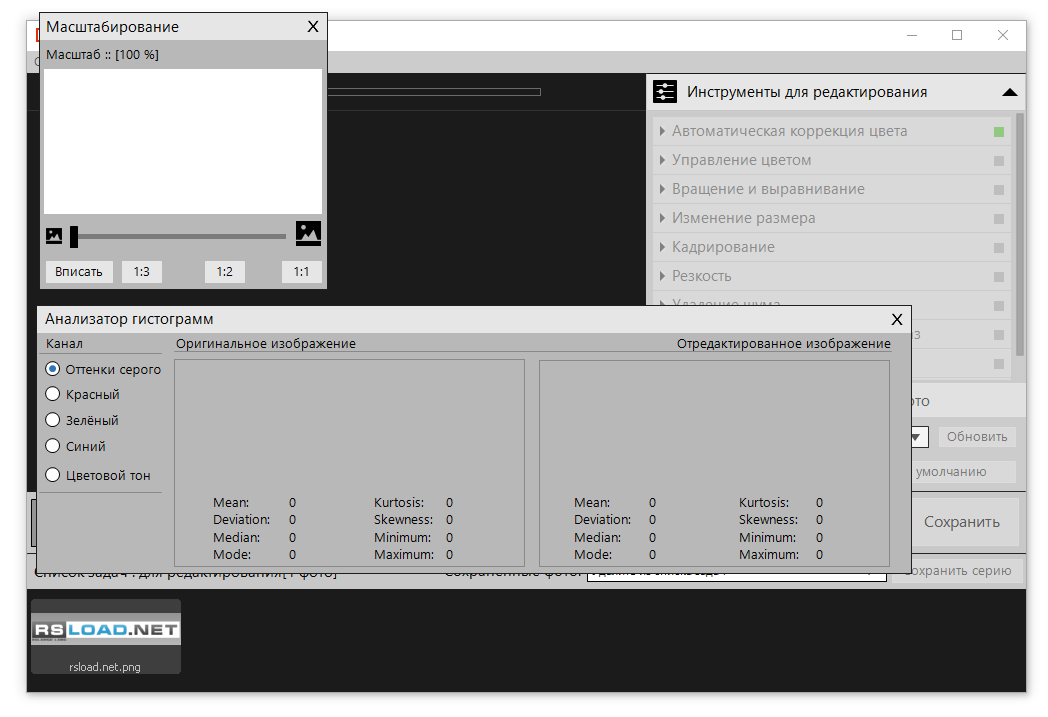Click the Сохранить серию button

click(957, 571)
